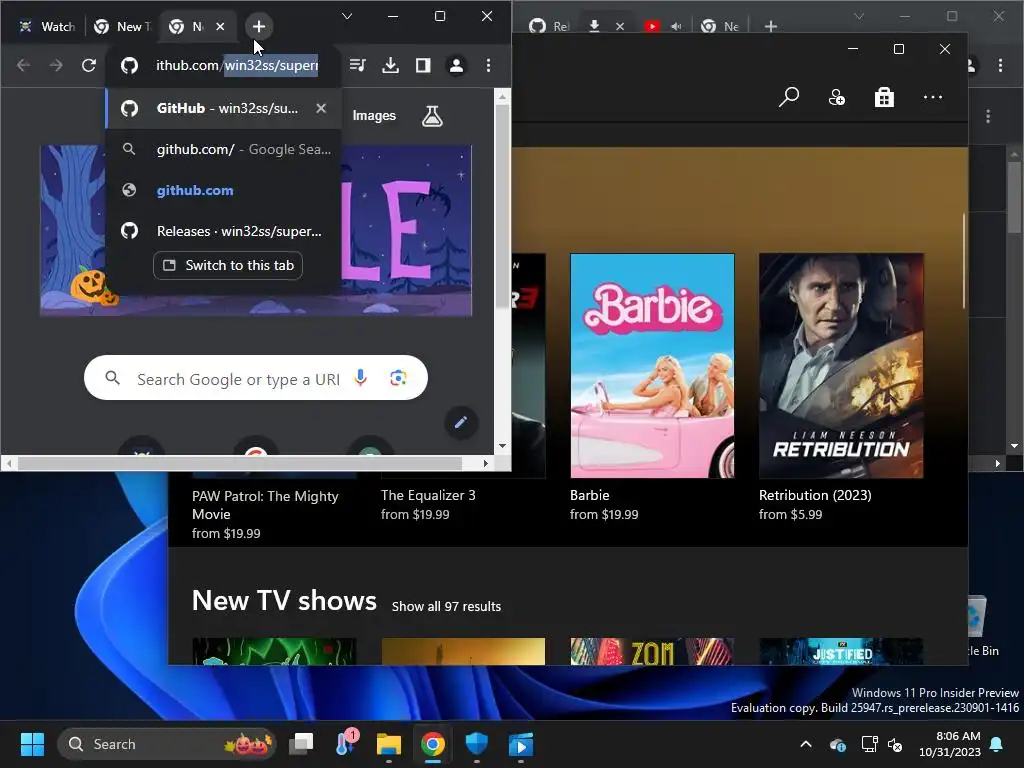Screen dimensions: 1024x768
Task: Click horizontal scrollbar in front Chrome
Action: click(x=240, y=463)
